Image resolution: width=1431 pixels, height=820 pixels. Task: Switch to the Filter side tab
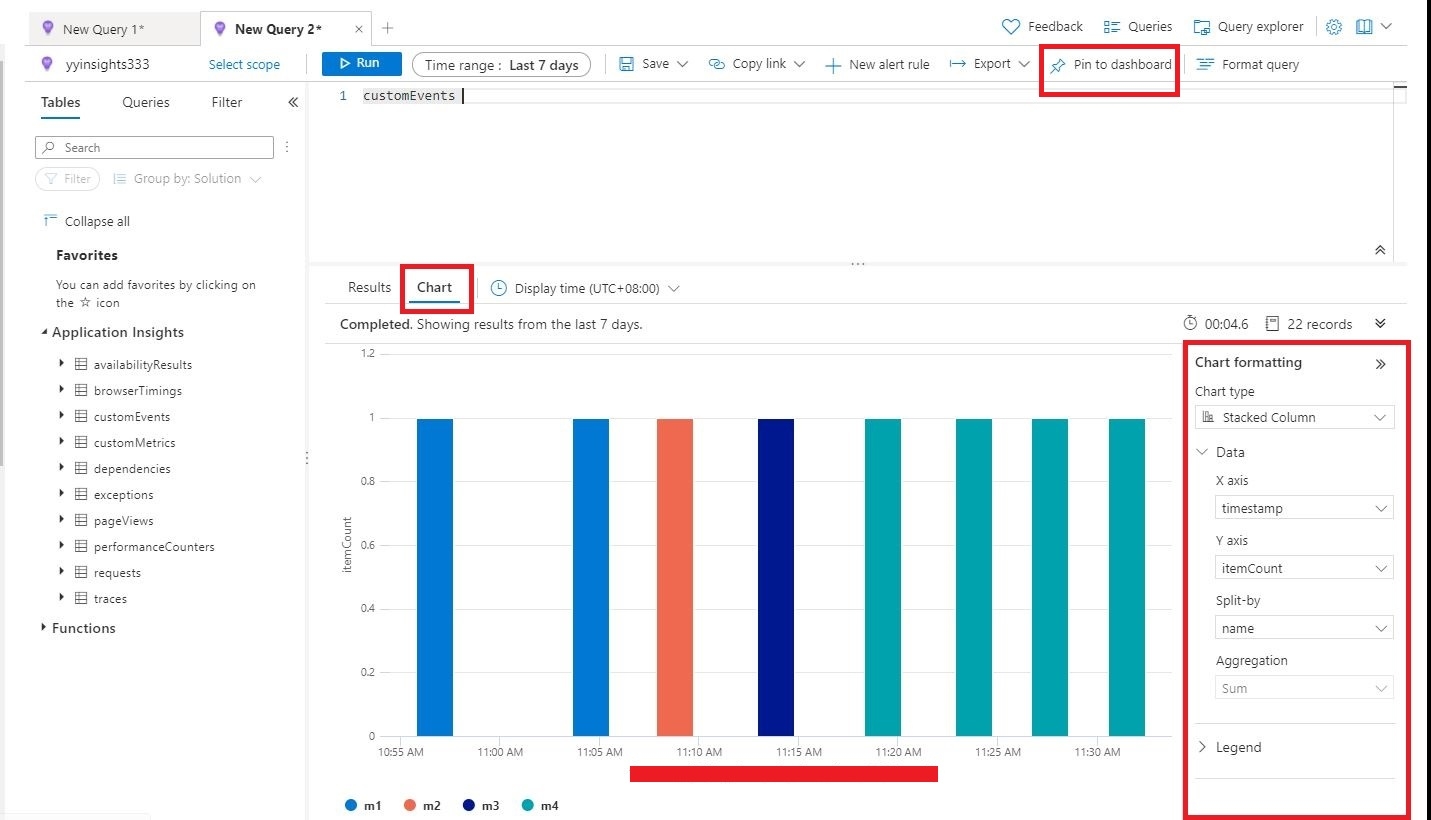click(227, 102)
